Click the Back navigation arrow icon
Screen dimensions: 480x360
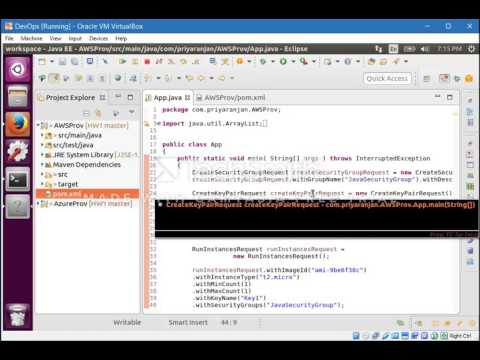pos(201,78)
